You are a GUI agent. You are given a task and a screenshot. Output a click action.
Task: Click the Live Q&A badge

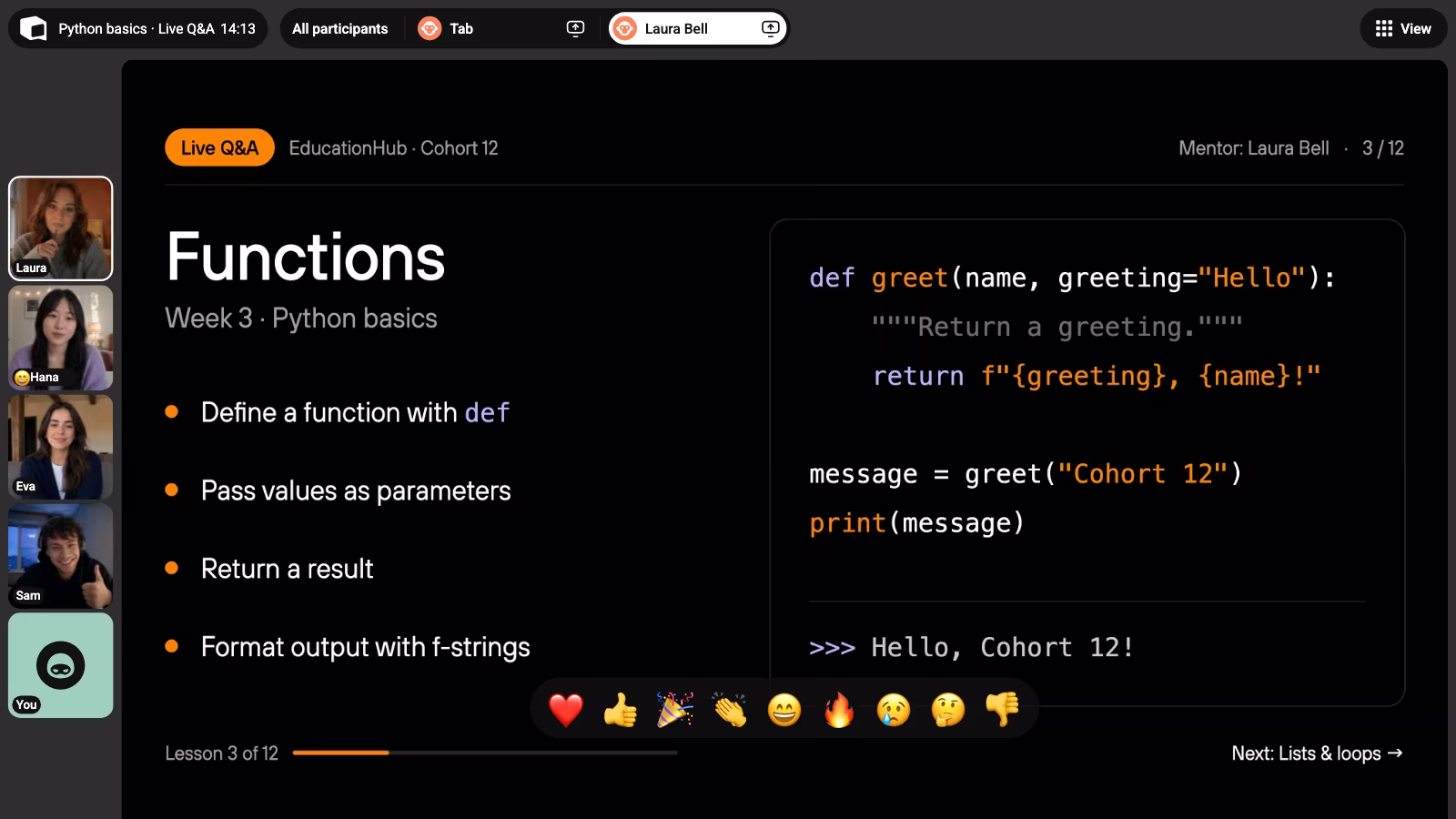click(219, 147)
